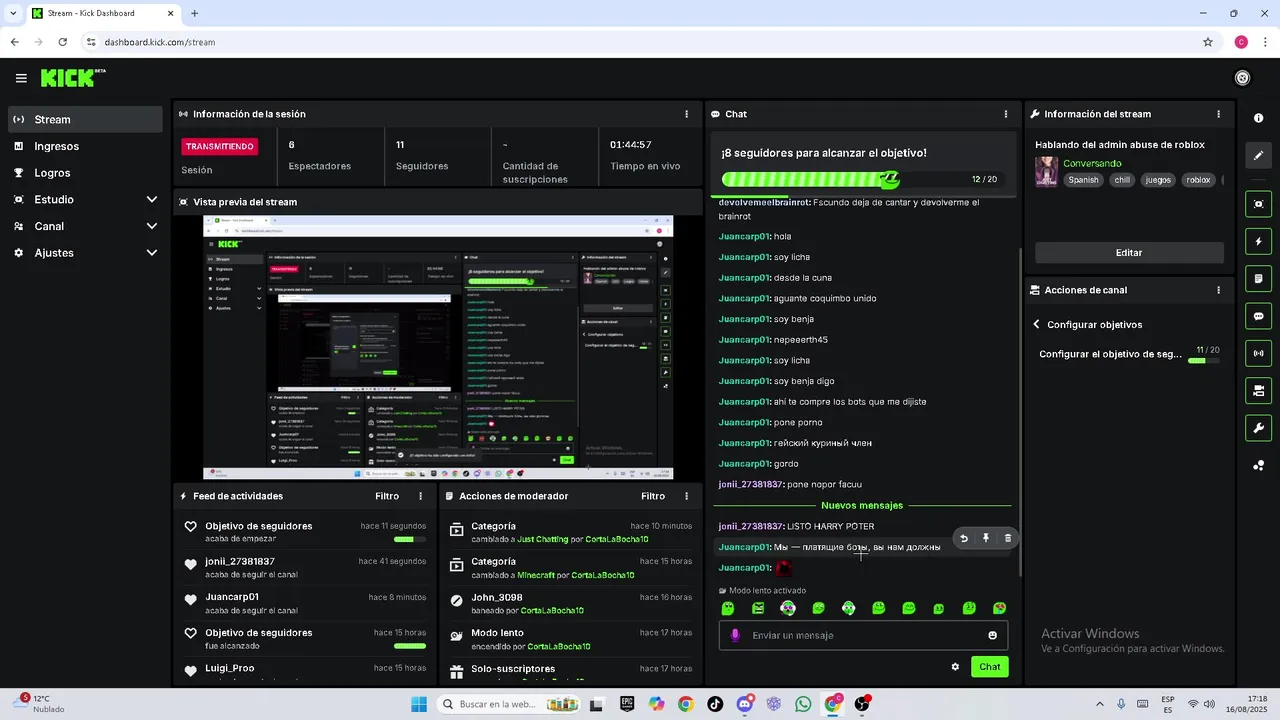
Task: Select the fifth green emote in quick row
Action: [x=848, y=608]
